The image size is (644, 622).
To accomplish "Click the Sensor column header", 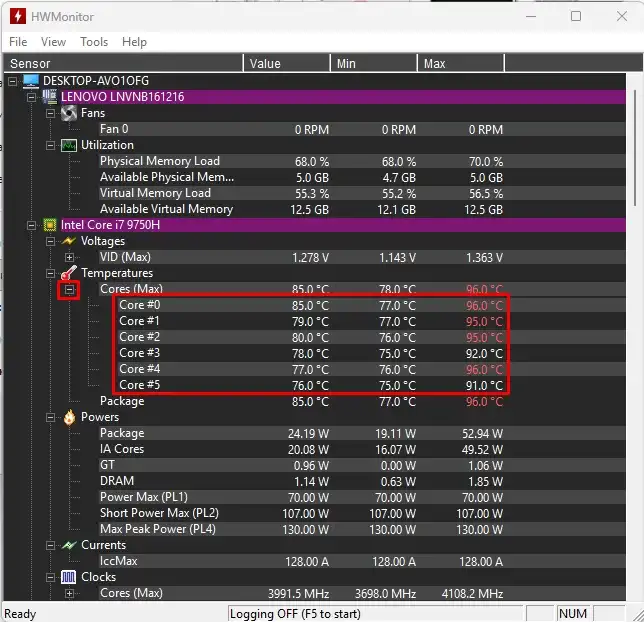I will pos(123,64).
